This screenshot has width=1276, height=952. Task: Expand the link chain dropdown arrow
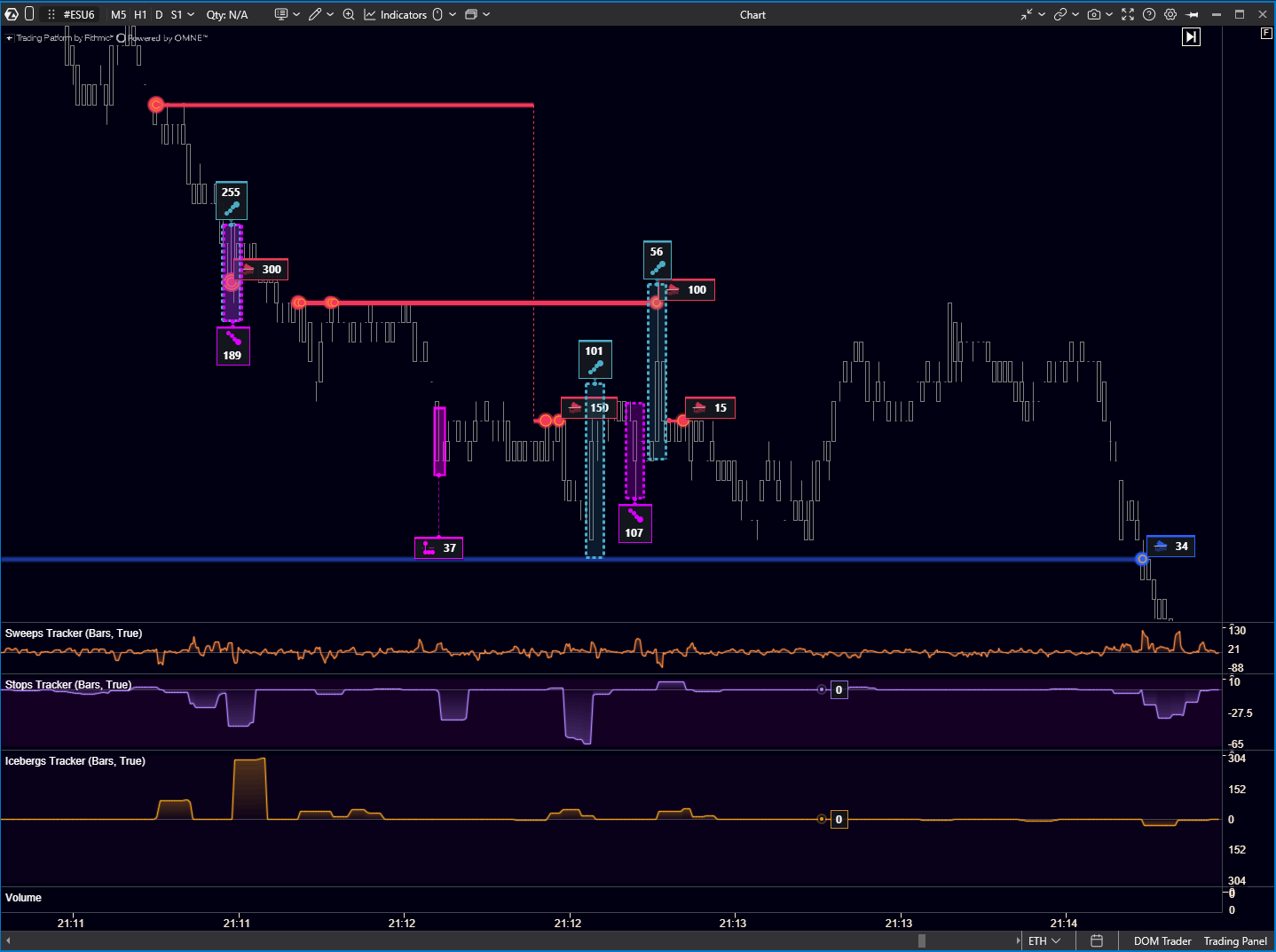coord(1075,15)
